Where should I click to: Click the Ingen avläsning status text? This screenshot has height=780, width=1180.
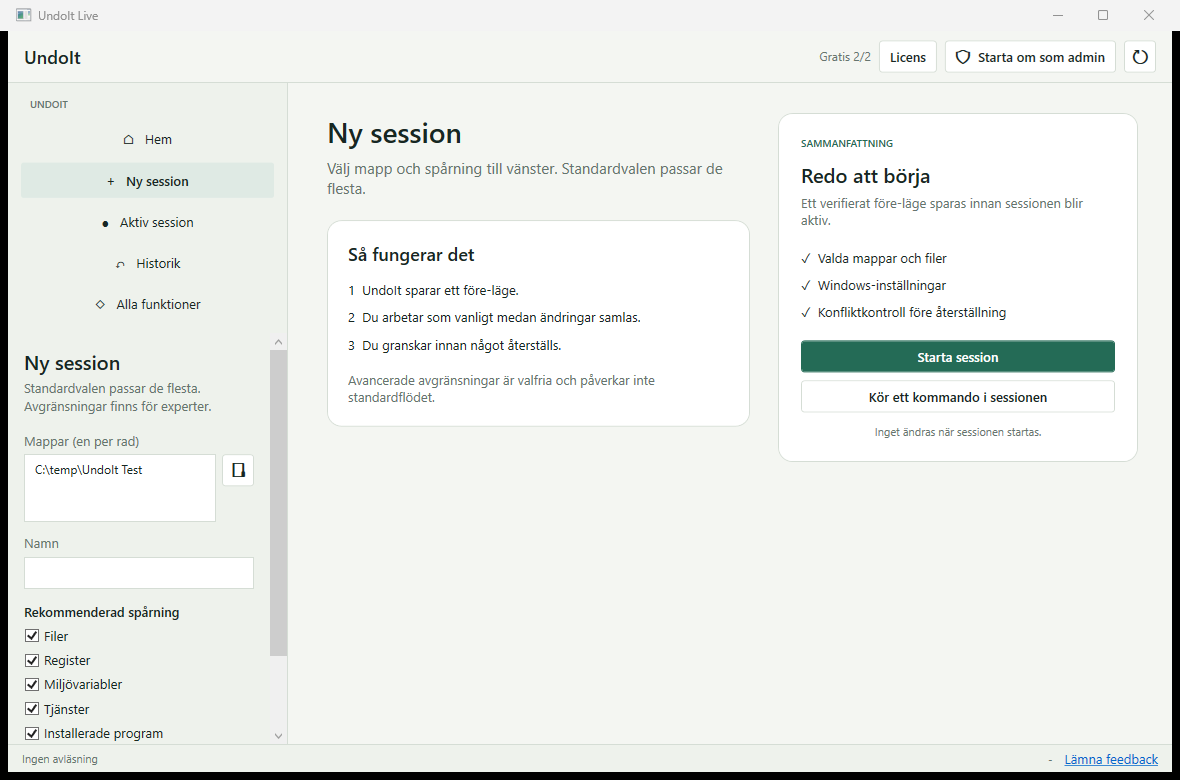tap(59, 759)
